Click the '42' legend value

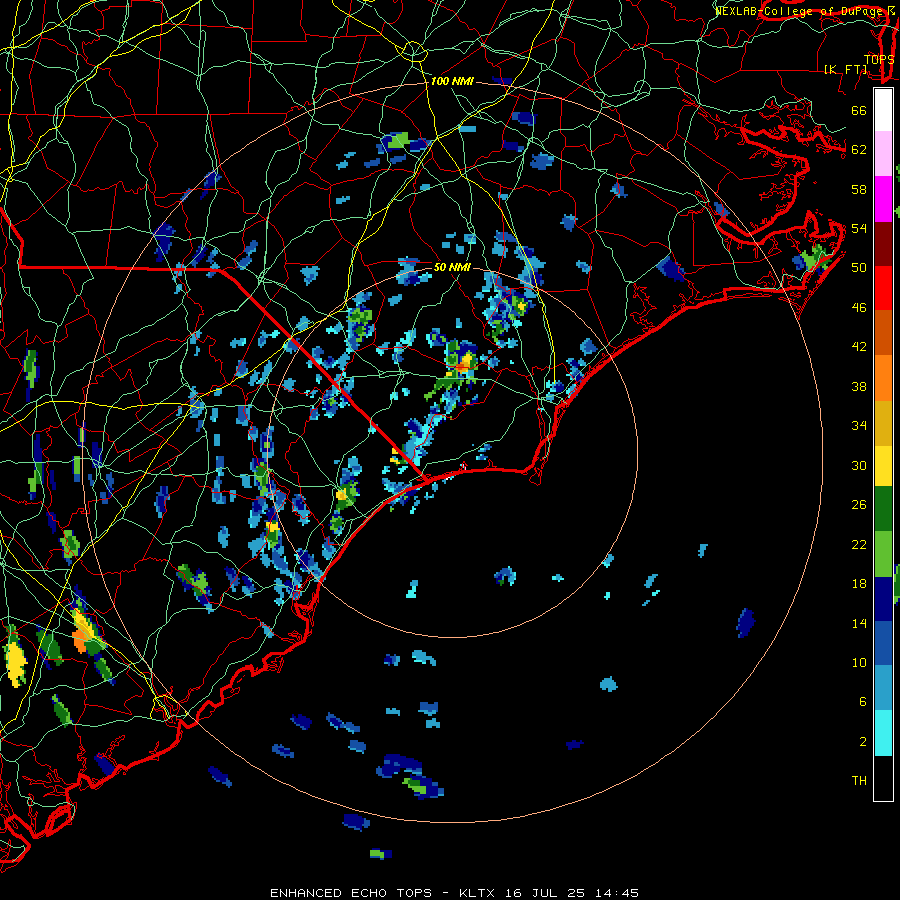coord(859,347)
